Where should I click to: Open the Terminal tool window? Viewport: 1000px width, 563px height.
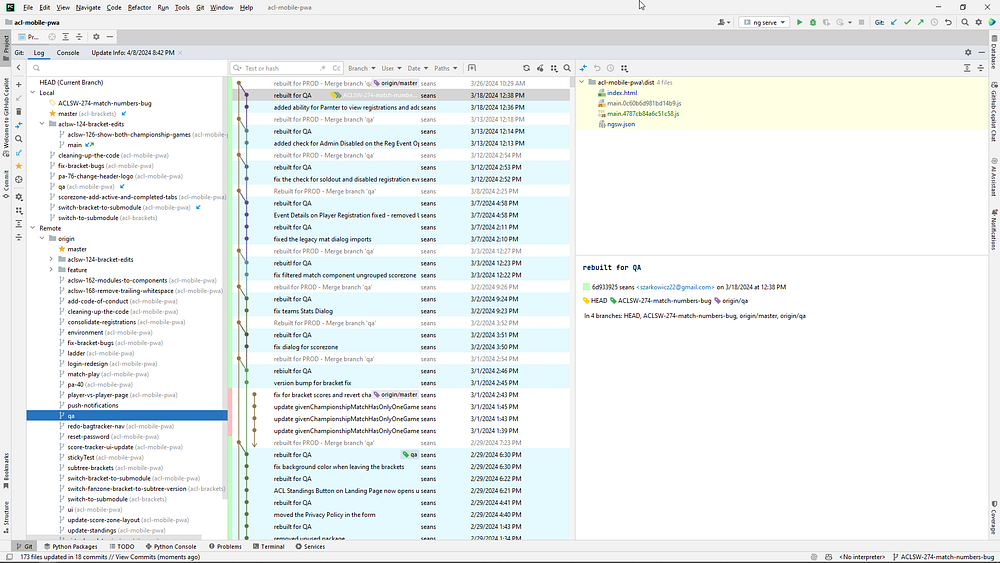[269, 547]
